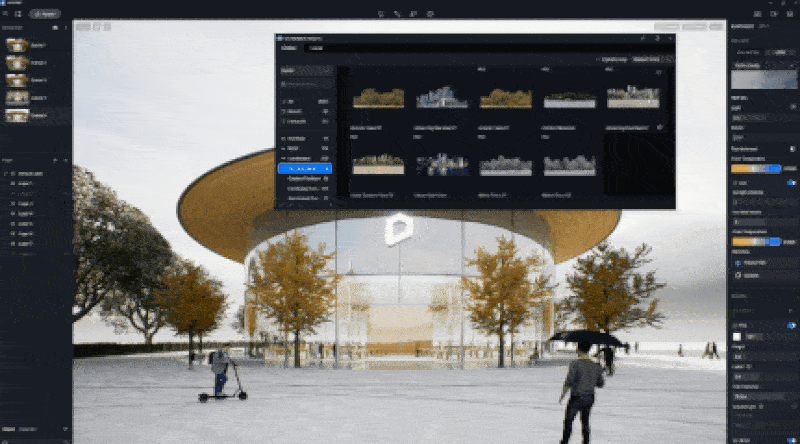The width and height of the screenshot is (800, 444).
Task: Click the fourth tool icon in top center toolbar
Action: pos(430,14)
